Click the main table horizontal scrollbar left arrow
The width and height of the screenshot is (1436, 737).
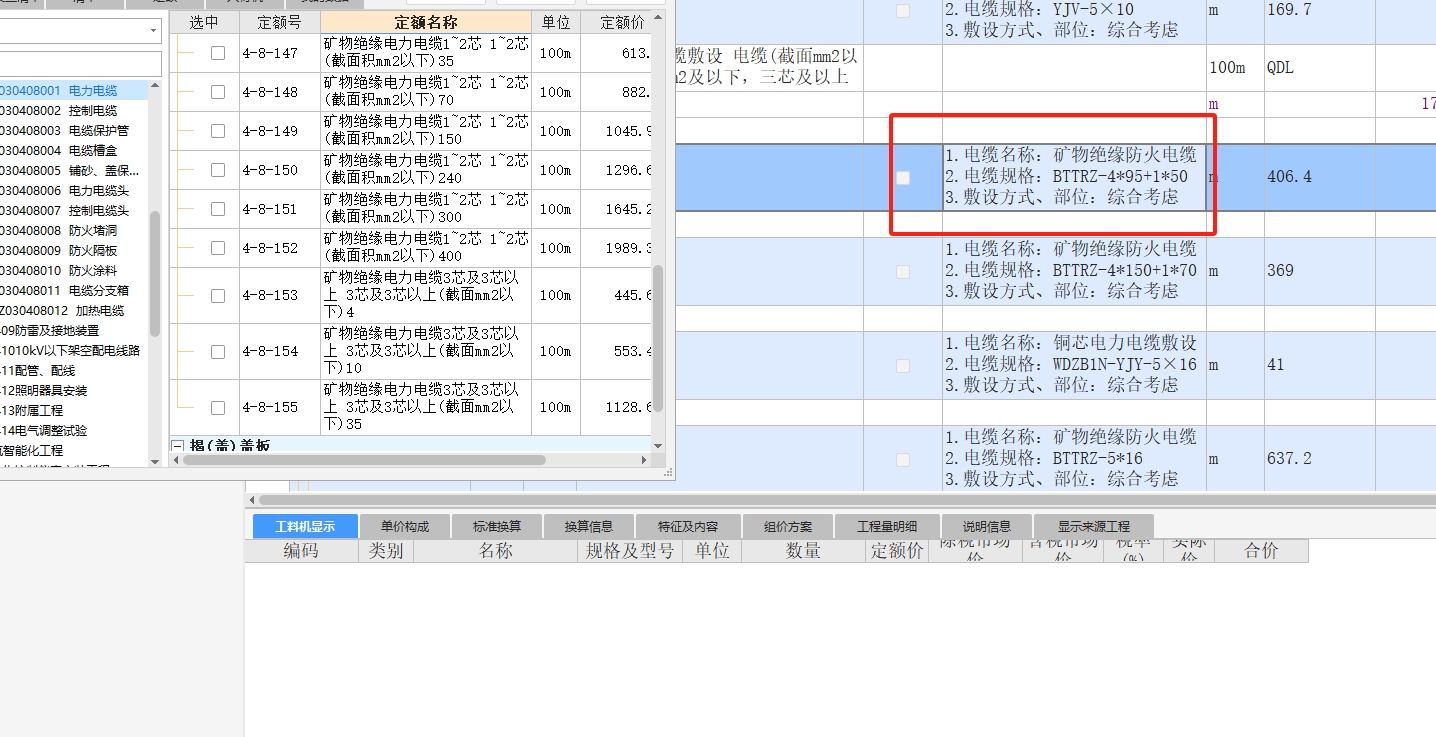pos(252,499)
